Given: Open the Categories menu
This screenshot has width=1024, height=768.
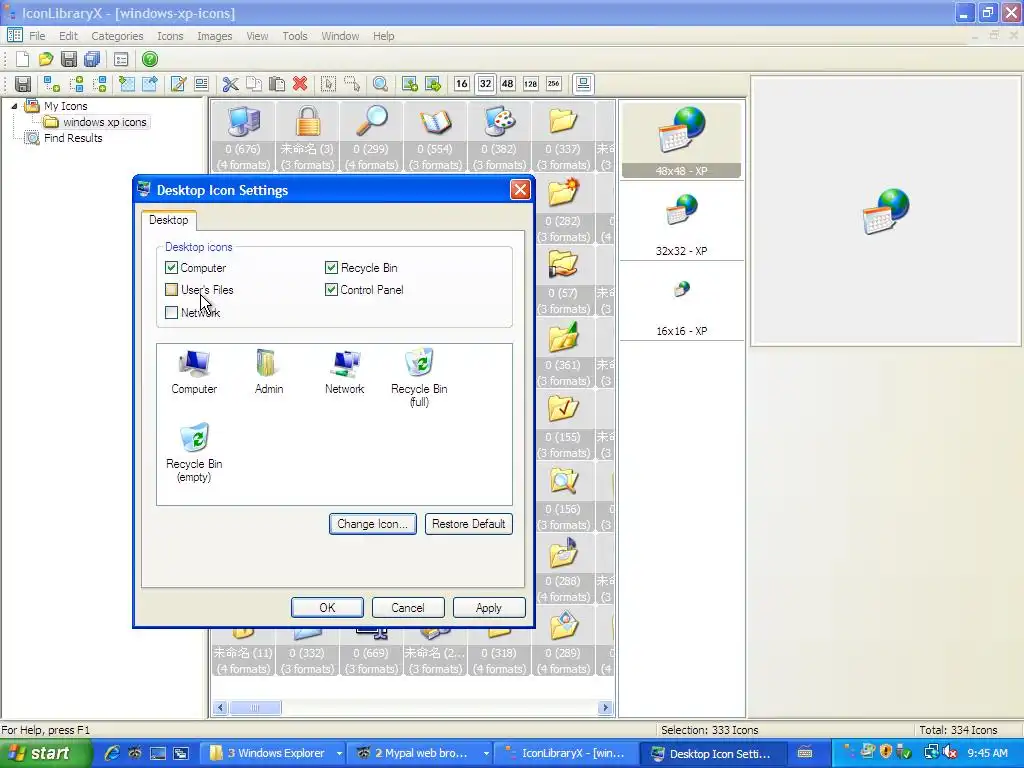Looking at the screenshot, I should point(117,36).
